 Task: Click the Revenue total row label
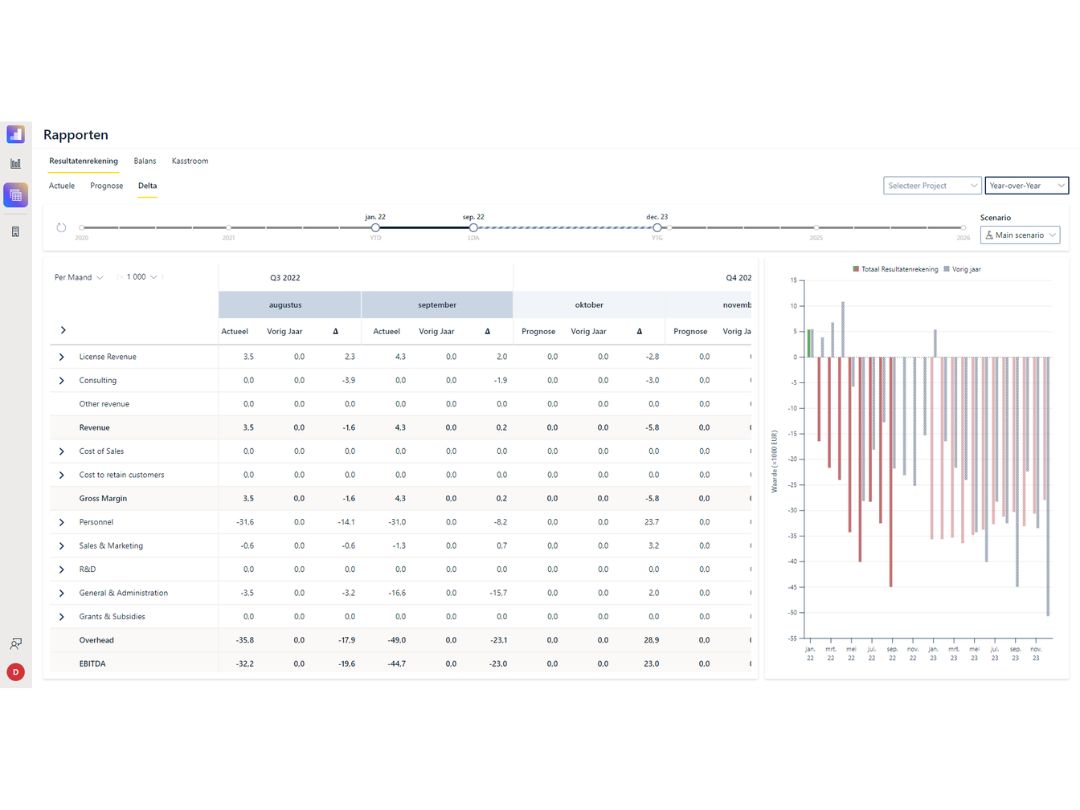94,428
